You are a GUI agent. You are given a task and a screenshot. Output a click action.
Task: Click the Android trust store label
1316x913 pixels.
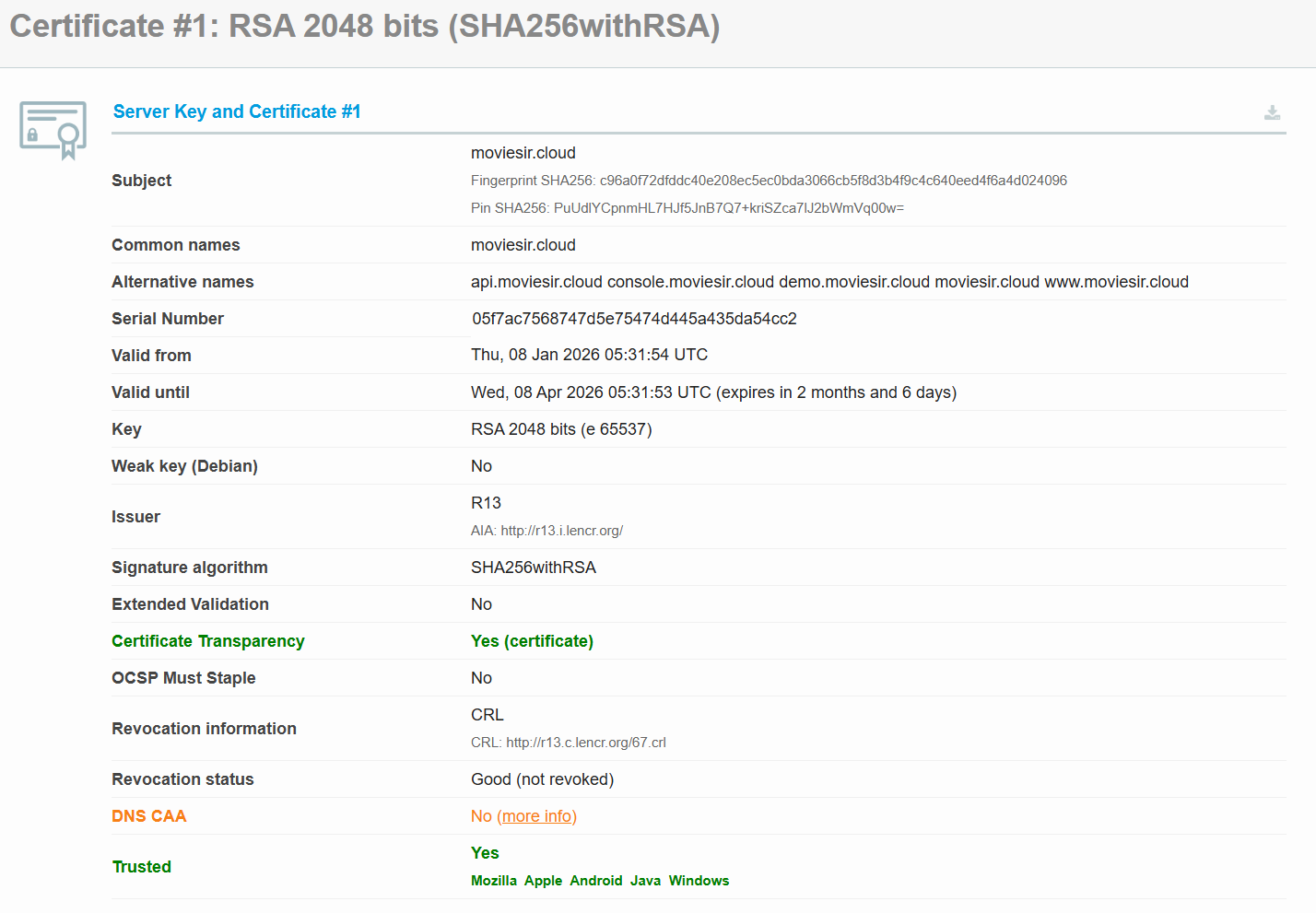pos(595,881)
